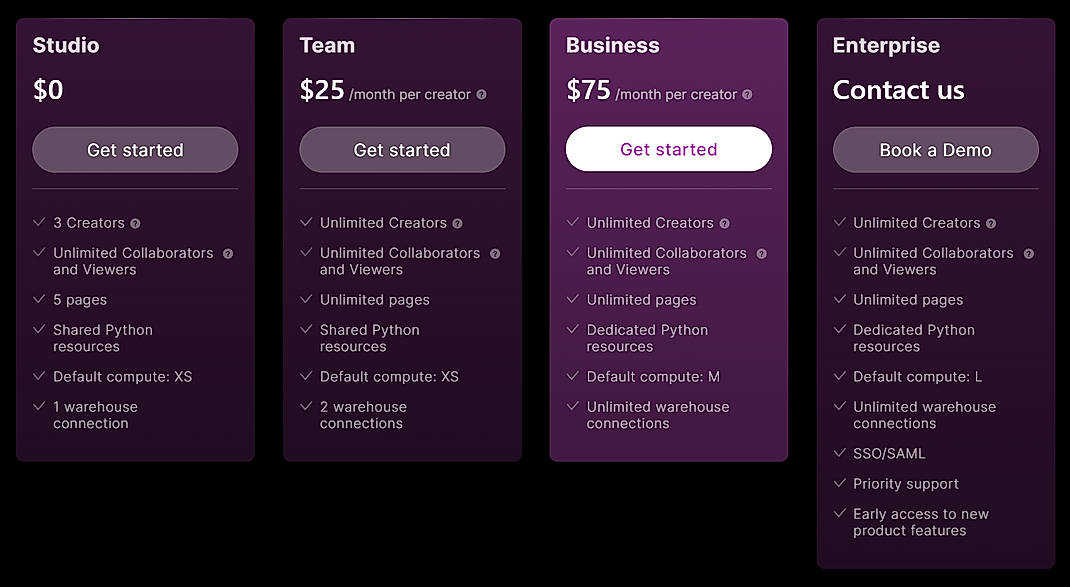Image resolution: width=1070 pixels, height=587 pixels.
Task: Click the checkmark beside 5 pages in Studio
Action: point(39,300)
